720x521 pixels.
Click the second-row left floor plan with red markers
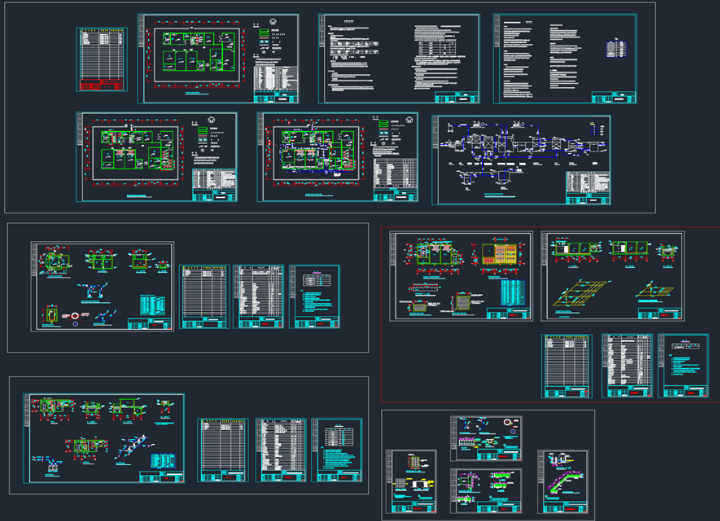coord(156,157)
